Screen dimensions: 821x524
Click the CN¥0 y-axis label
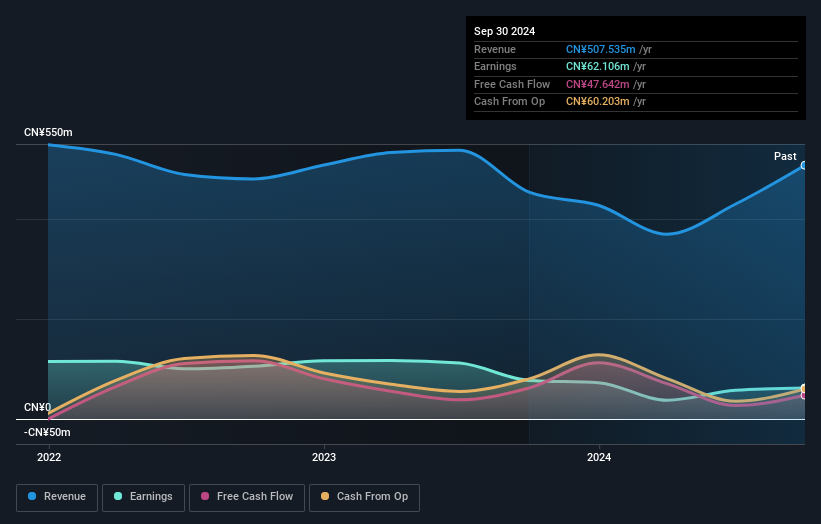tap(38, 407)
